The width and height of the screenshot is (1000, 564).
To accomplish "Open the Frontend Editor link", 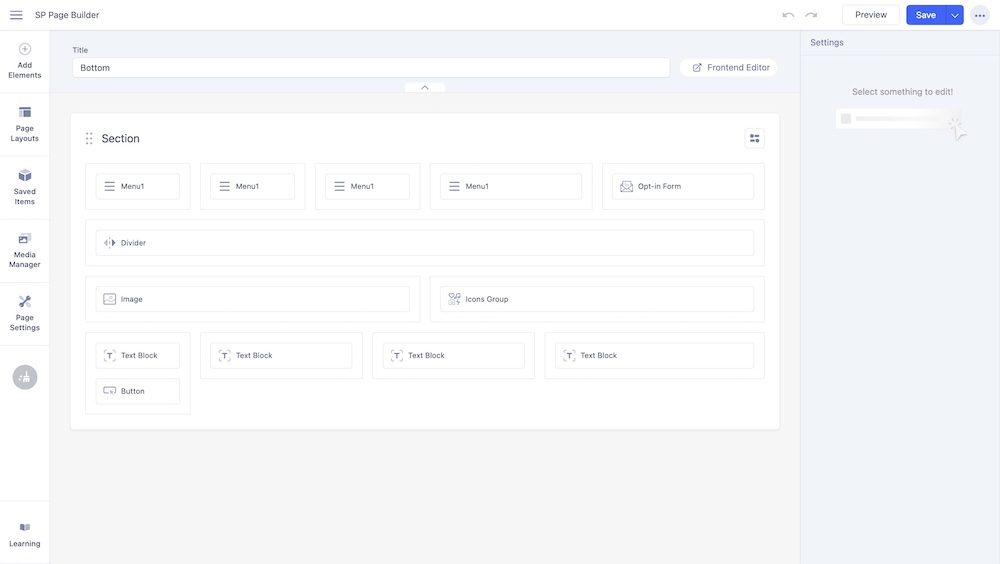I will pos(731,68).
